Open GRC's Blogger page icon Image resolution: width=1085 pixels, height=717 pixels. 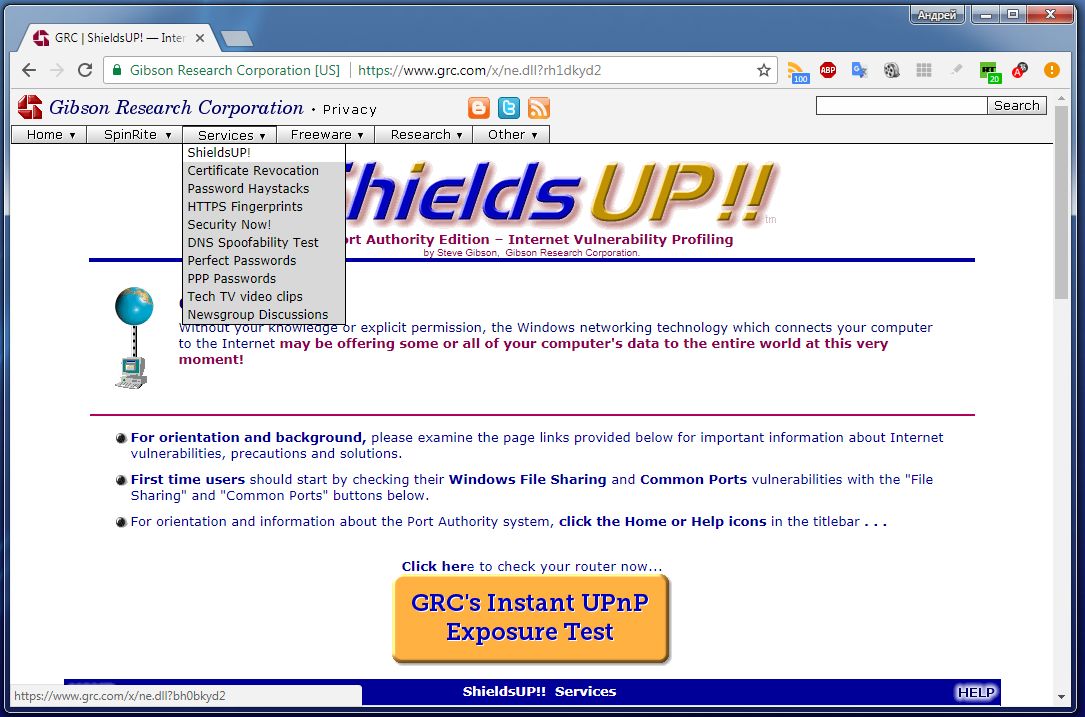[x=479, y=108]
